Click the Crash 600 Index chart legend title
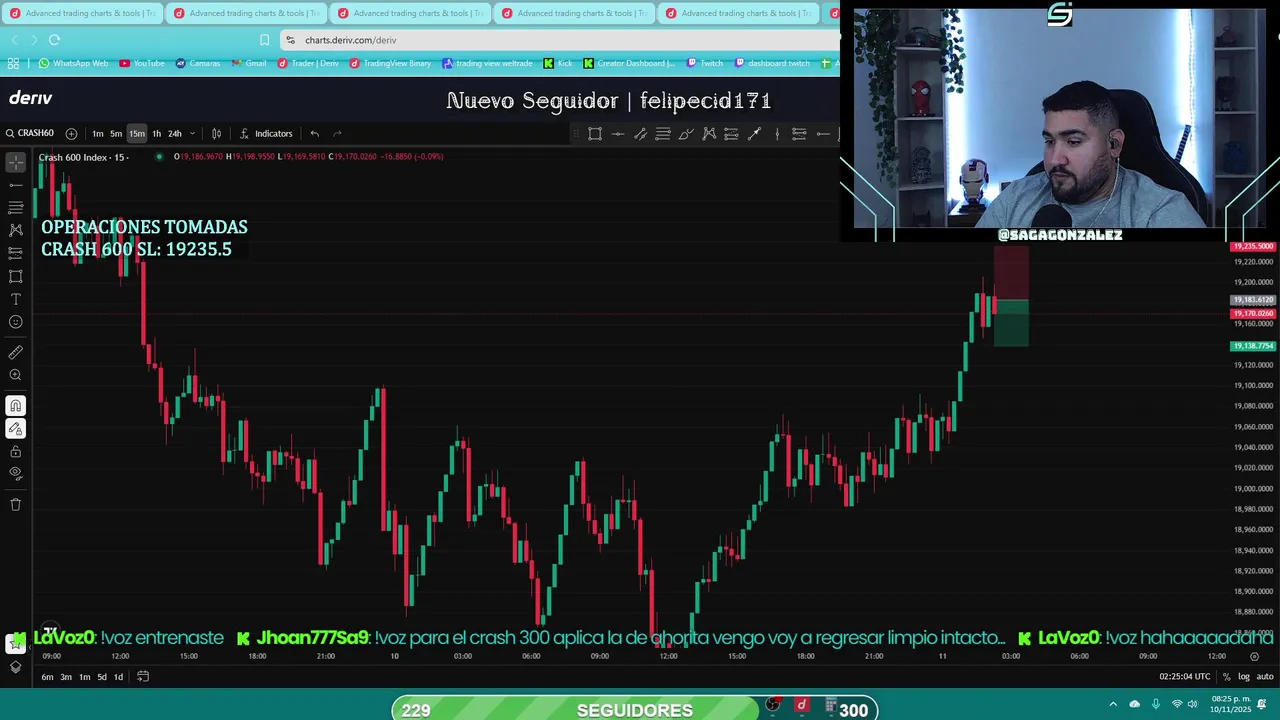This screenshot has width=1280, height=720. click(83, 157)
